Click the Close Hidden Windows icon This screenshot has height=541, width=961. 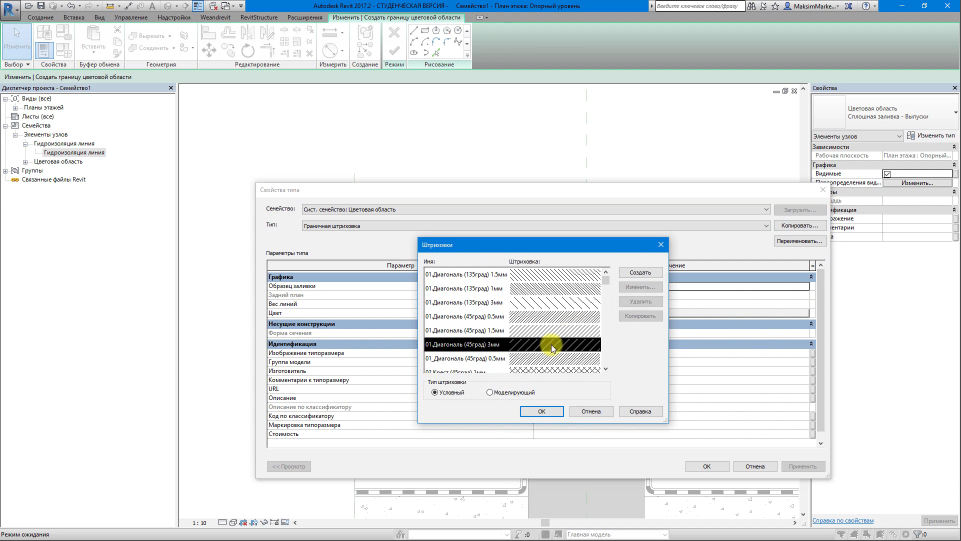pos(213,6)
